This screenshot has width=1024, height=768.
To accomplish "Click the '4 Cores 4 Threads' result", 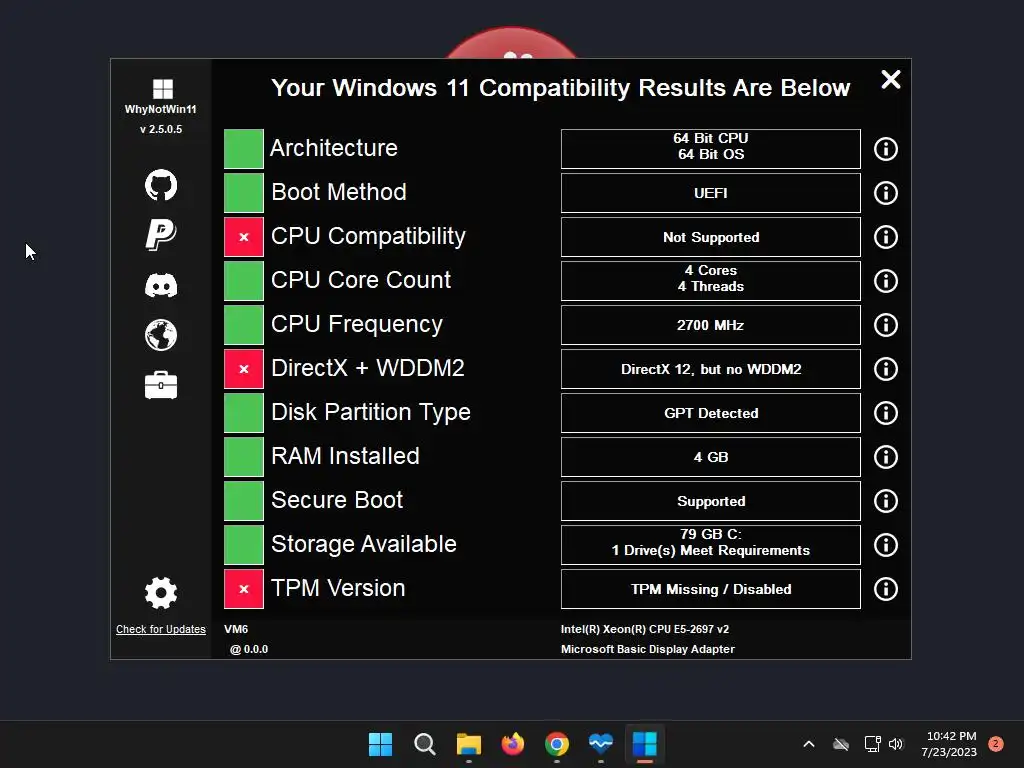I will coord(711,281).
